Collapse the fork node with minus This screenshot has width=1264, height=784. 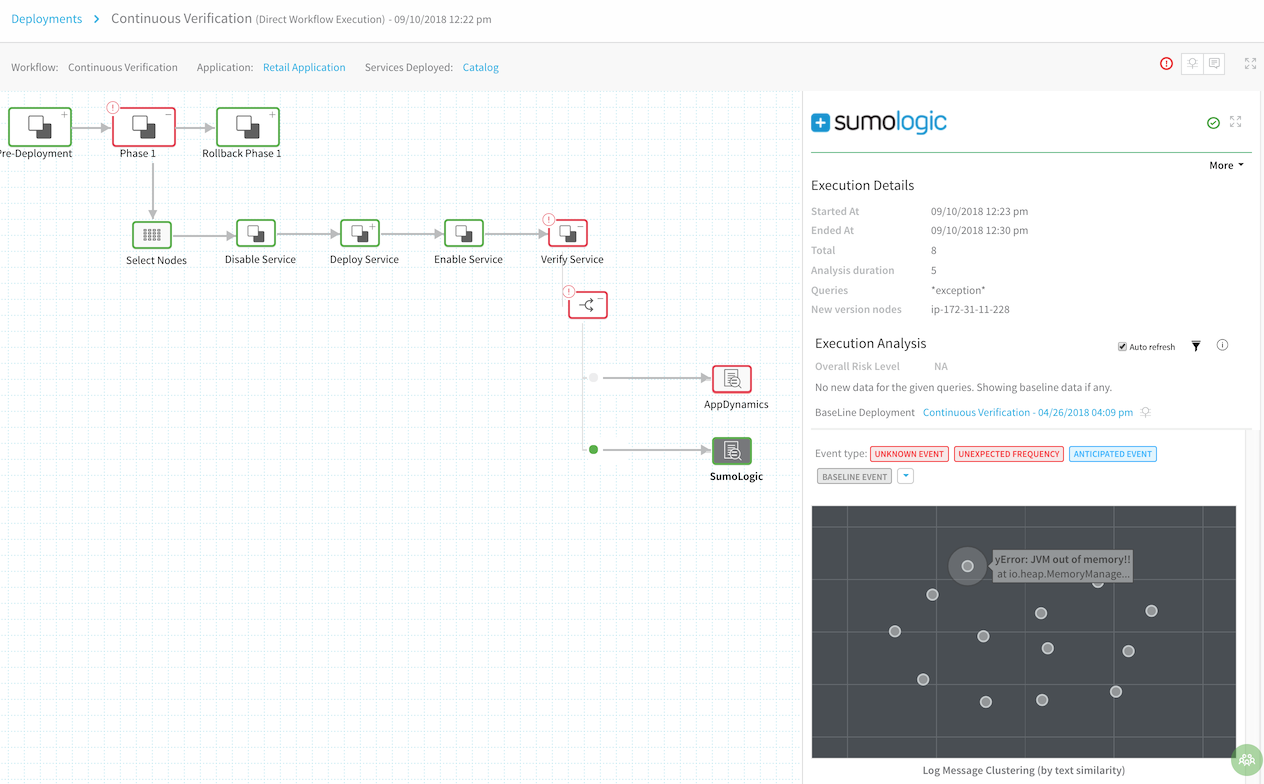coord(601,299)
